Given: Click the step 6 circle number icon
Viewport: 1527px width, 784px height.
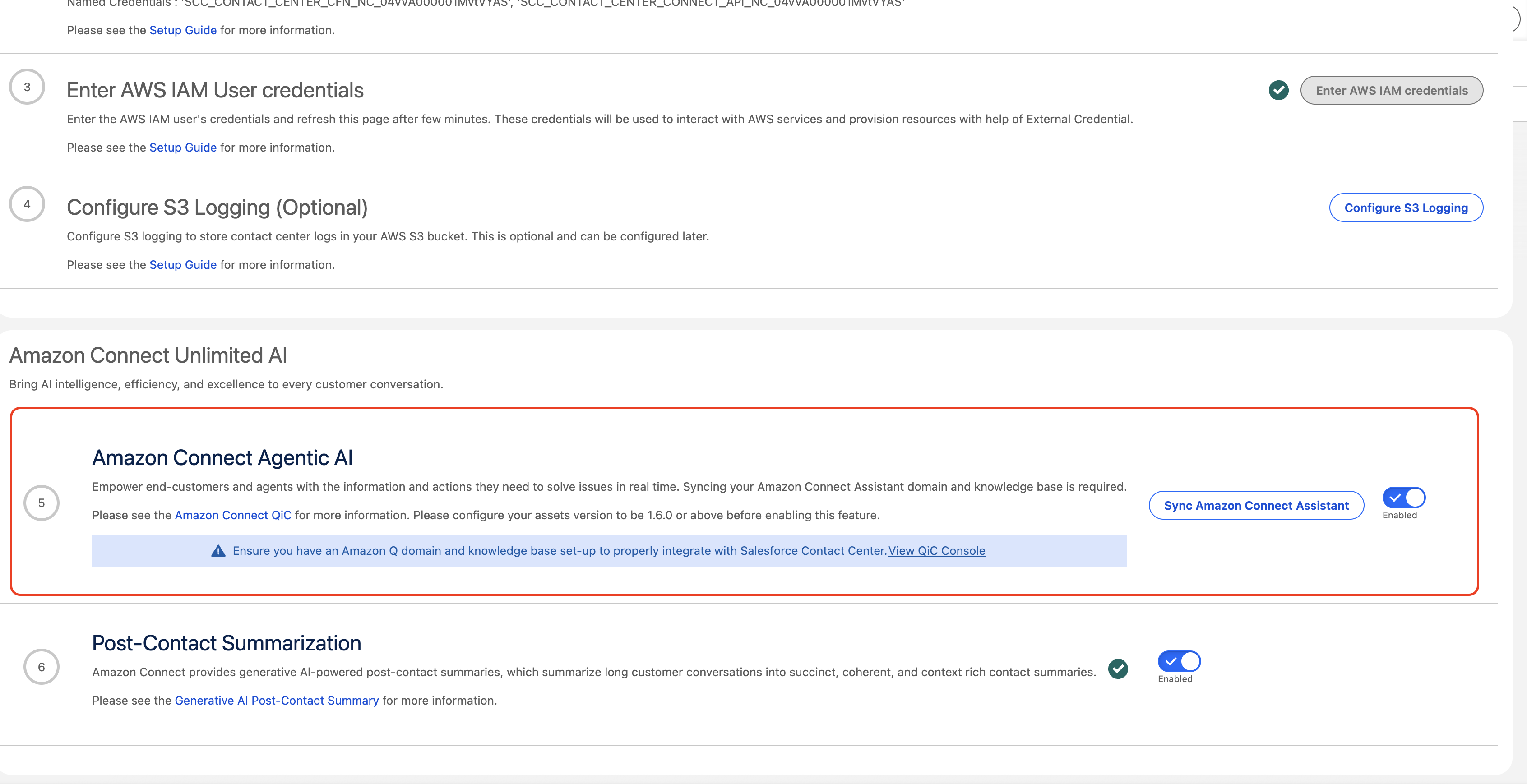Looking at the screenshot, I should 41,667.
